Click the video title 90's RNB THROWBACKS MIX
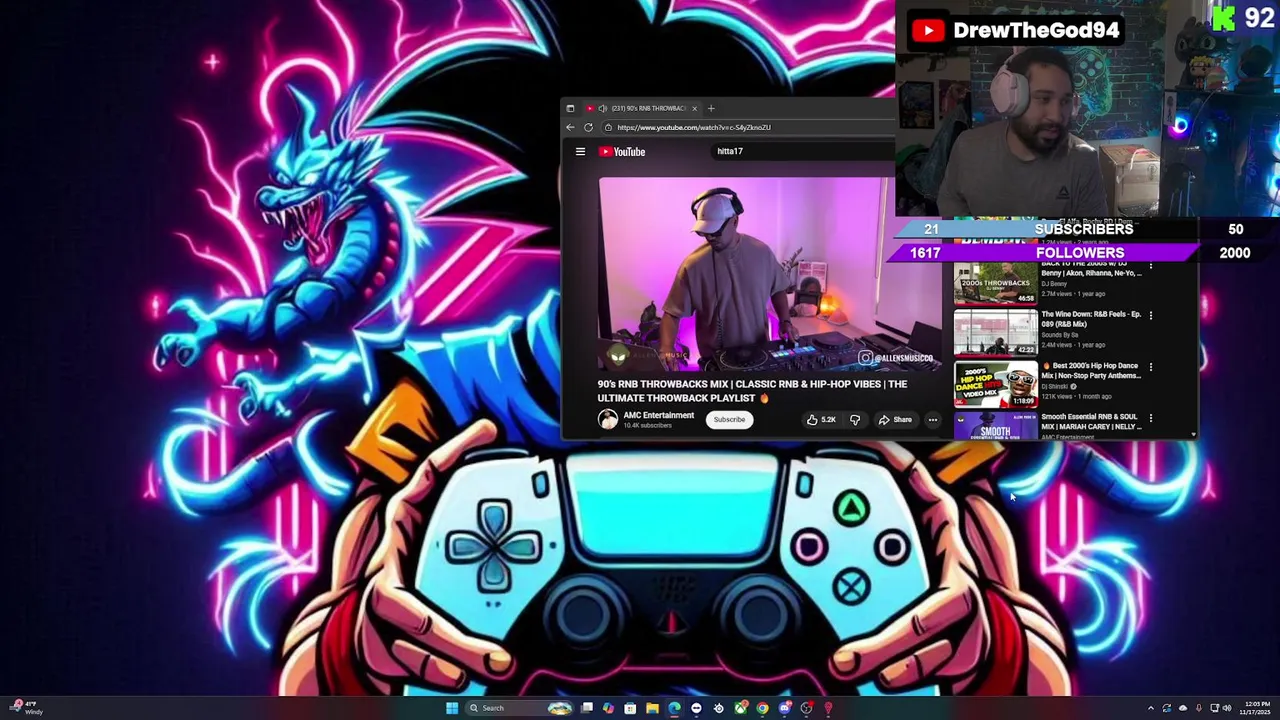Screen dimensions: 1280x720 click(752, 391)
